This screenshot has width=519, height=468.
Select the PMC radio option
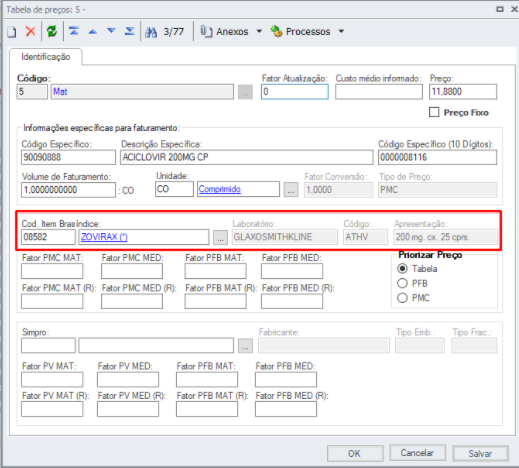click(402, 298)
